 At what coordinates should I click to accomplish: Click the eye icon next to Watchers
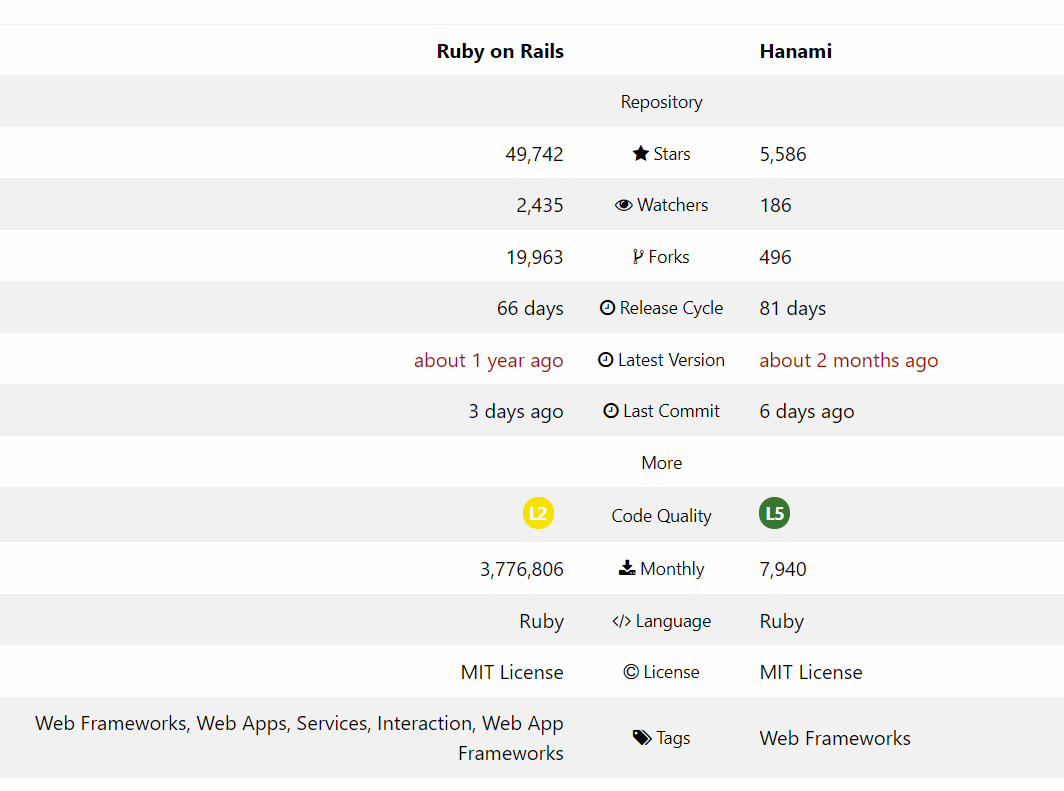624,205
